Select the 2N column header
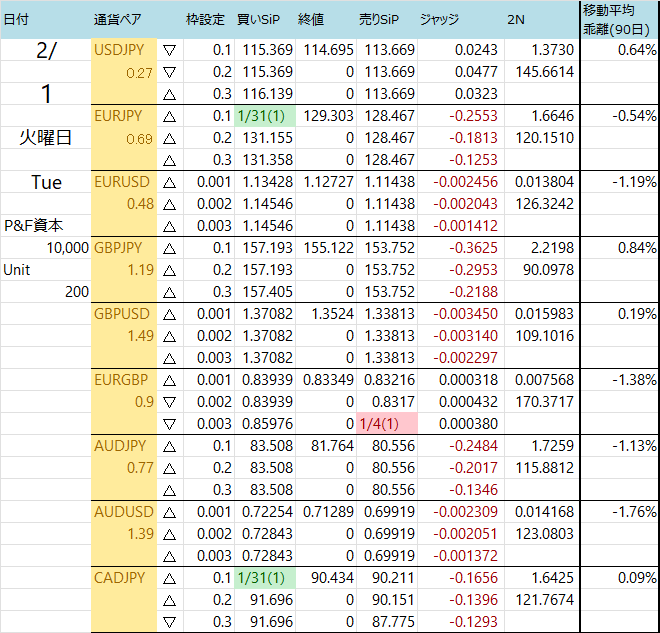Image resolution: width=660 pixels, height=633 pixels. [x=516, y=19]
